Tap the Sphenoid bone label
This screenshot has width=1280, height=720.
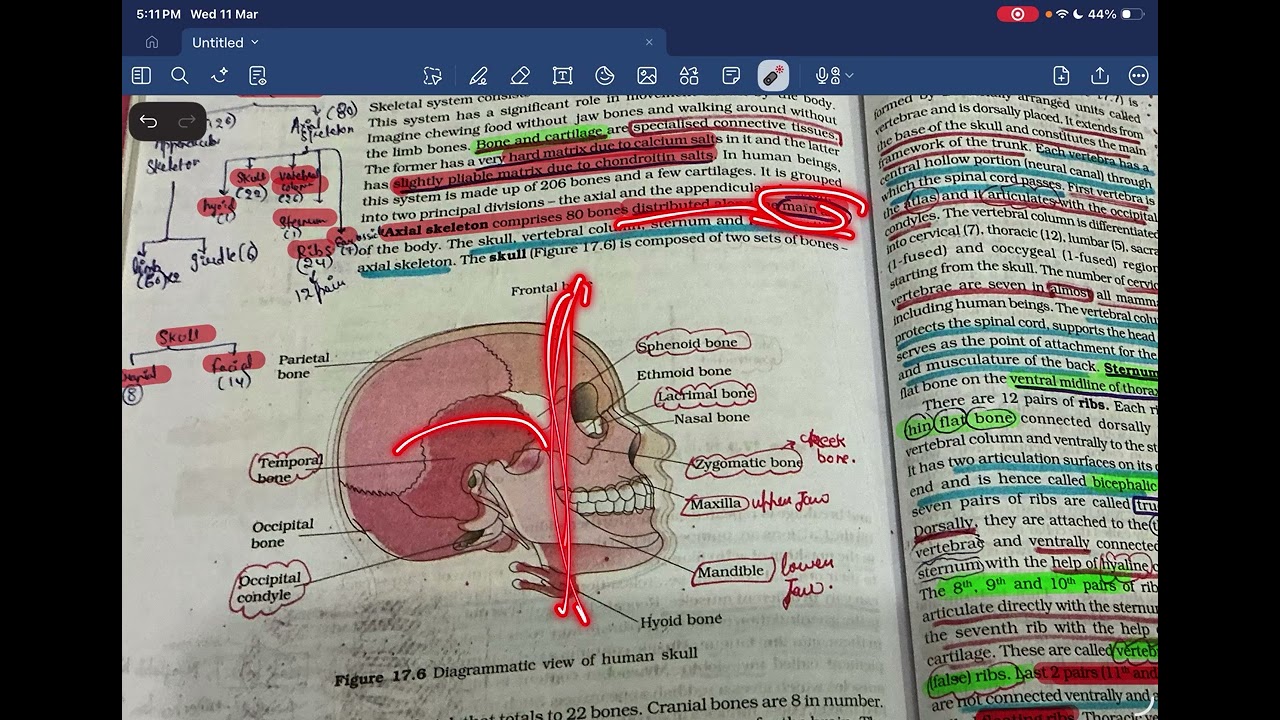688,344
